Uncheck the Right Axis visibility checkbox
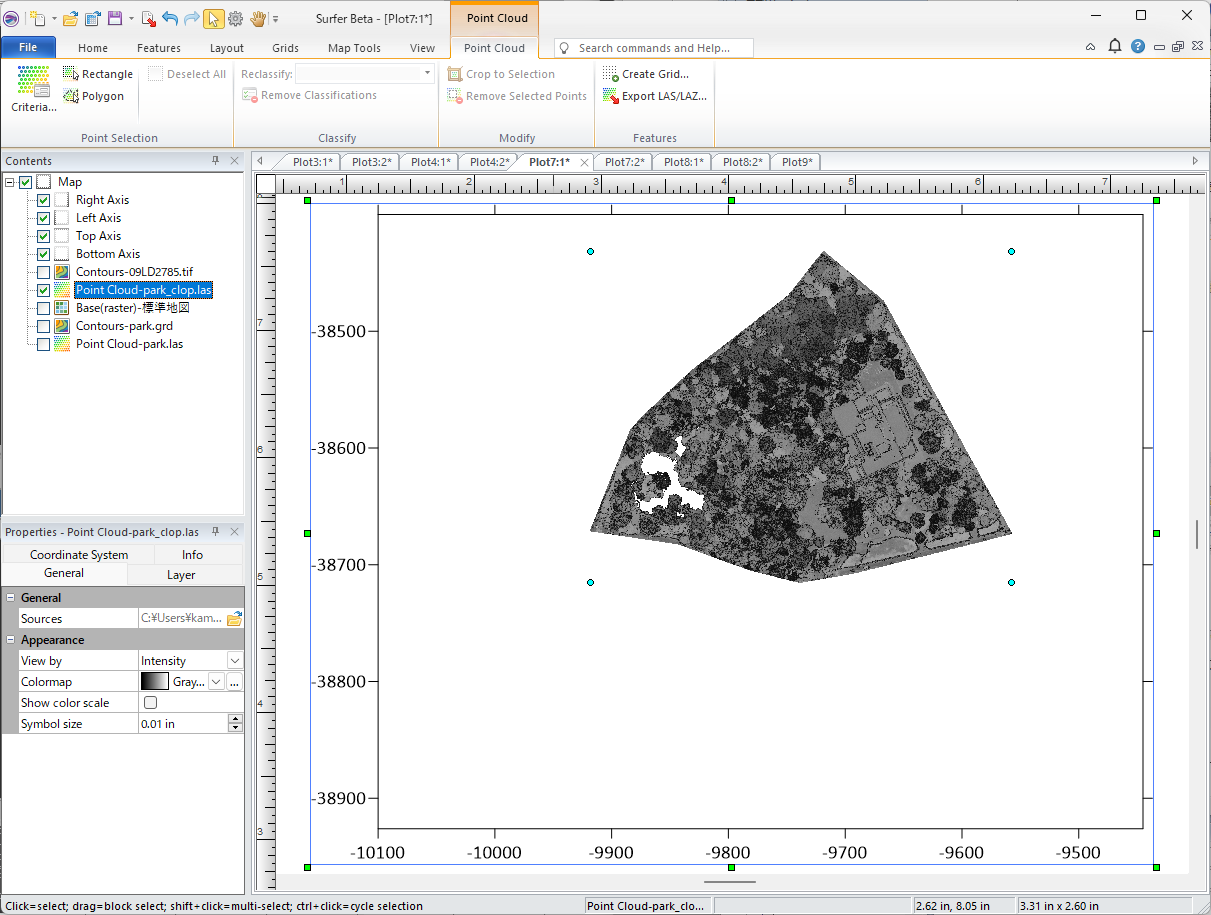This screenshot has height=915, width=1211. [43, 200]
